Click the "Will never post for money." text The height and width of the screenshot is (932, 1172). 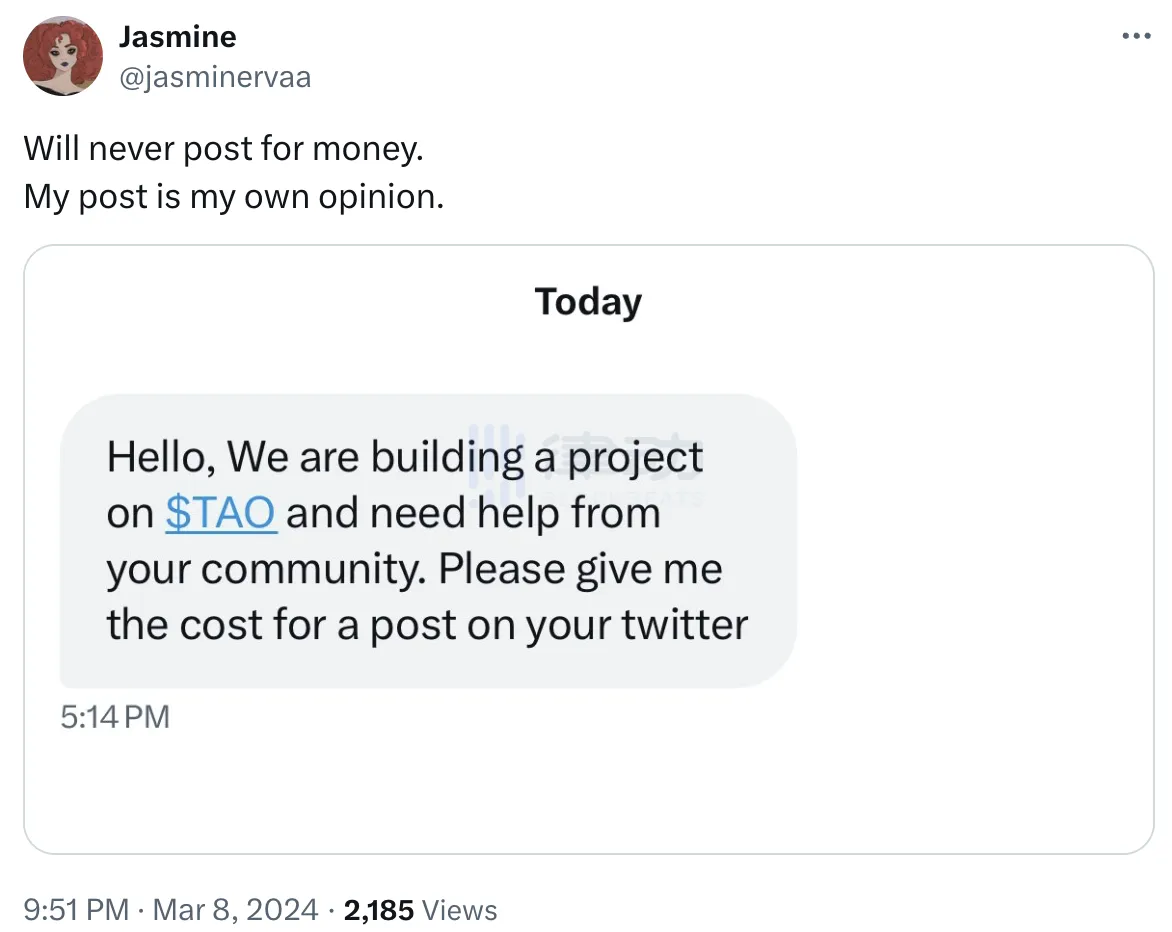coord(224,149)
